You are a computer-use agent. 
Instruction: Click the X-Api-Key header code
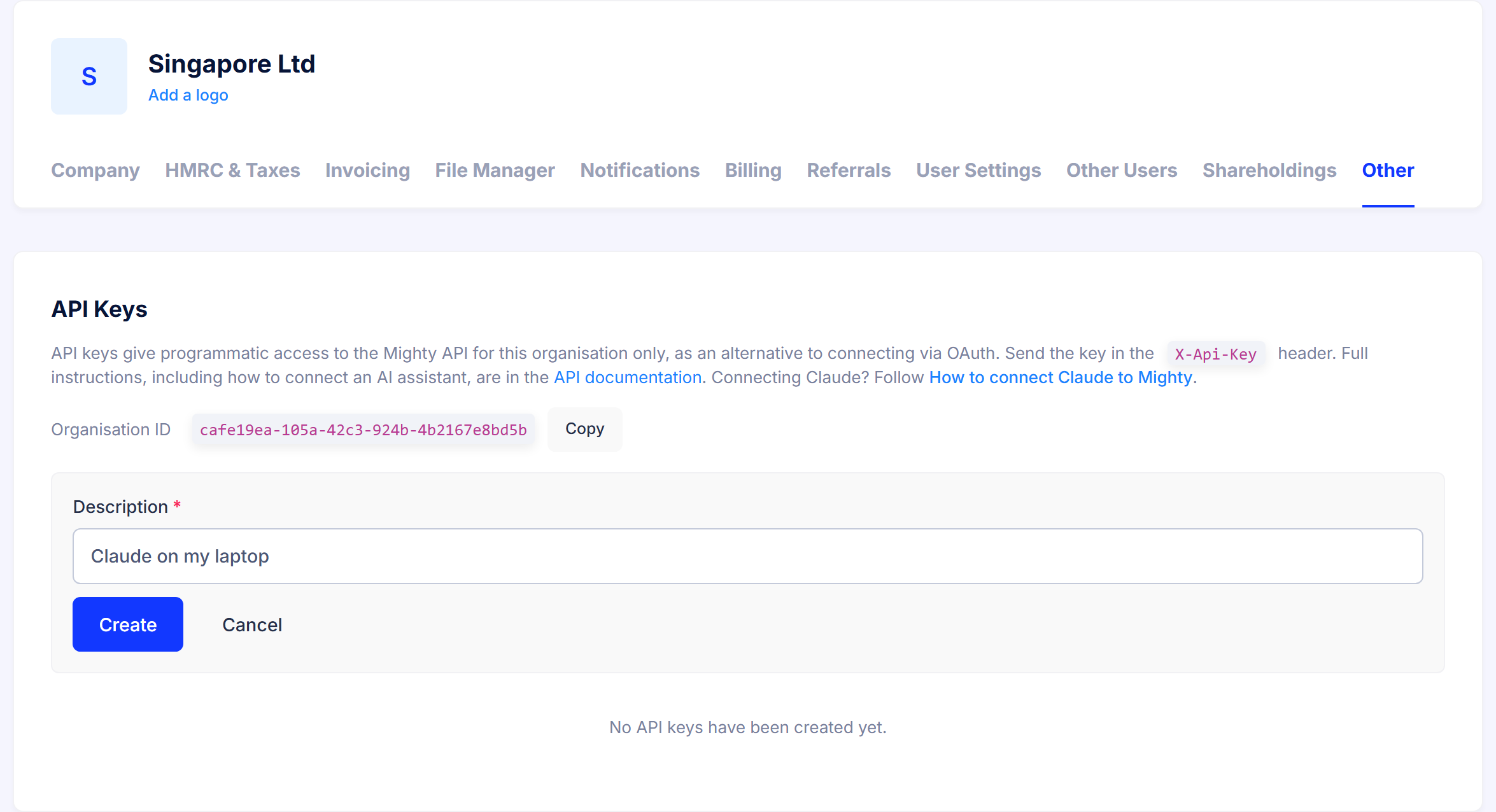(x=1216, y=354)
